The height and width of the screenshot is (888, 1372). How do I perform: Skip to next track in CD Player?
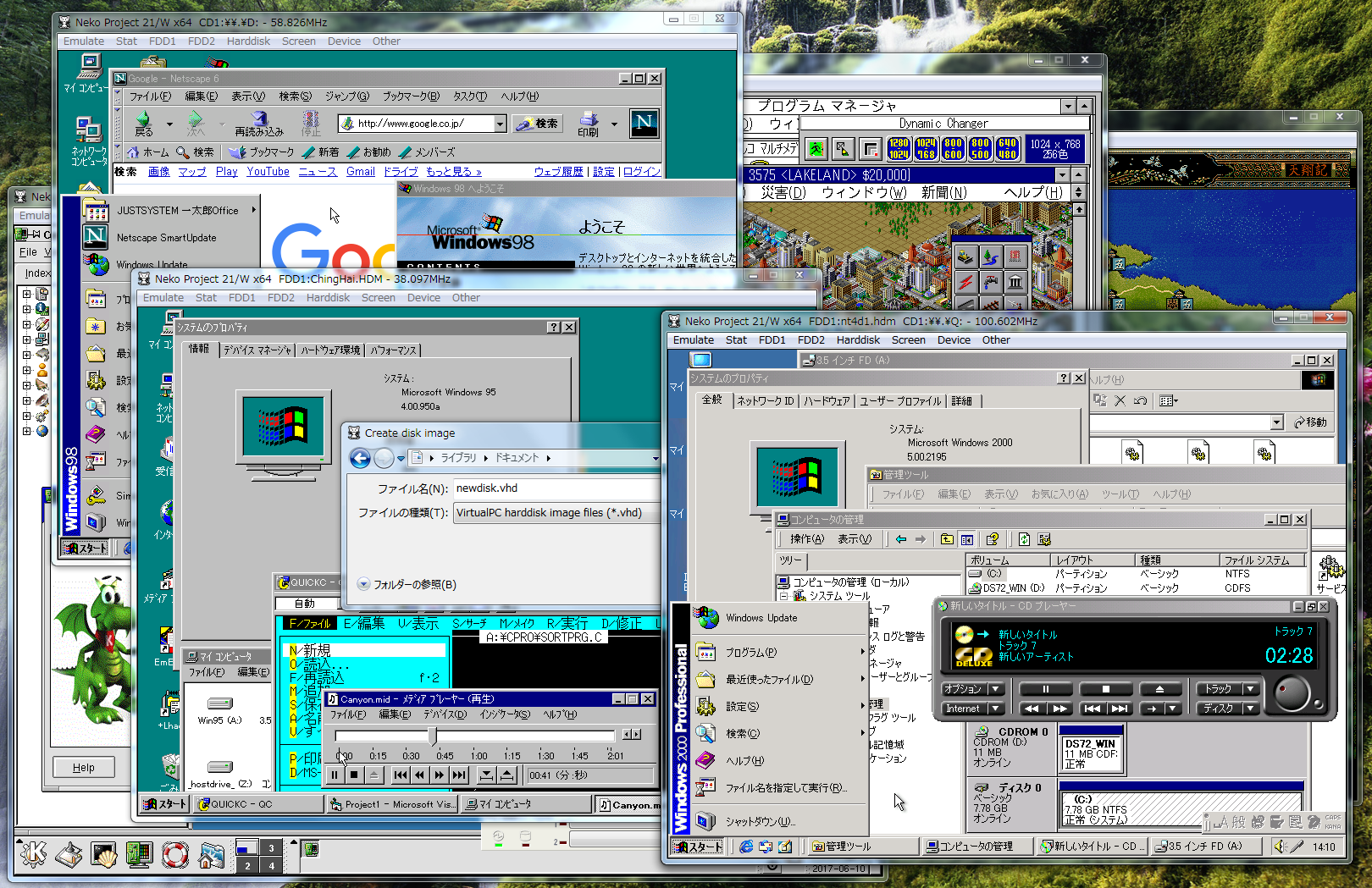[x=1120, y=709]
